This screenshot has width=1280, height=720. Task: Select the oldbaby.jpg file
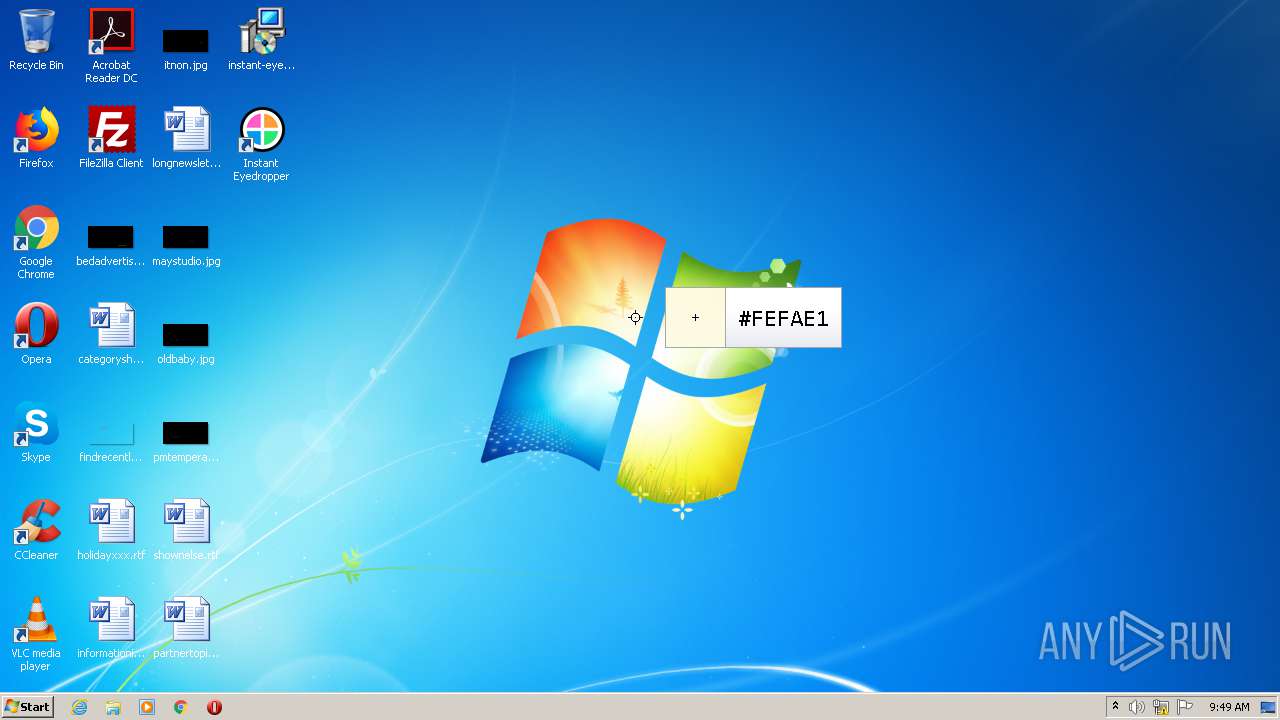pyautogui.click(x=186, y=341)
